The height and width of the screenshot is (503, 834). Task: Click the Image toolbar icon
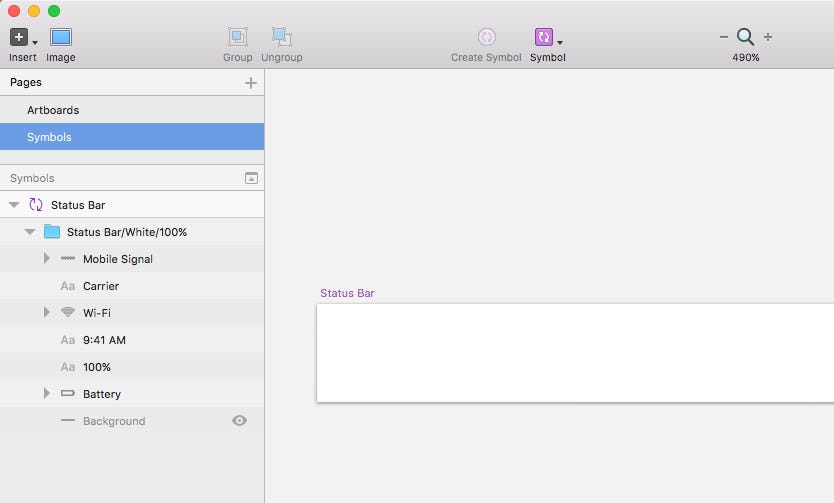61,37
